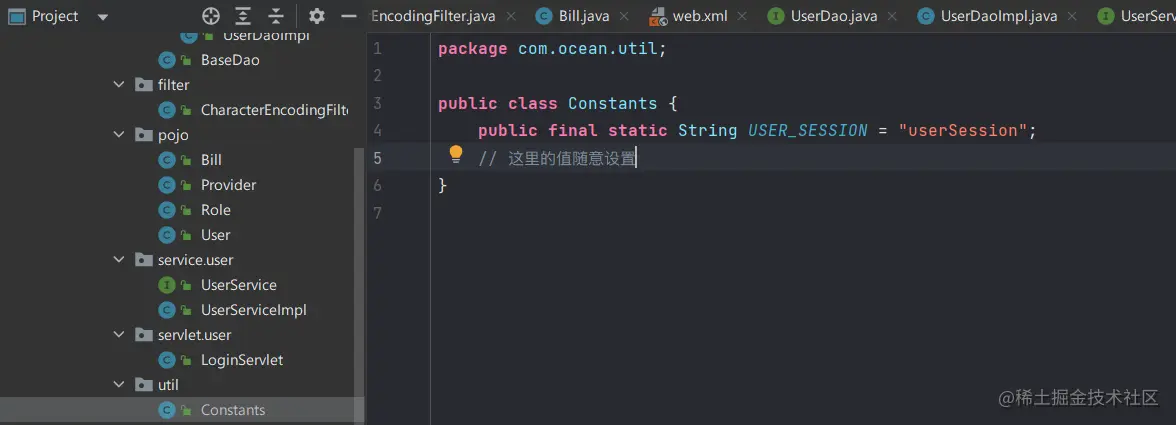The width and height of the screenshot is (1176, 425).
Task: Collapse the filter package folder
Action: [x=118, y=85]
